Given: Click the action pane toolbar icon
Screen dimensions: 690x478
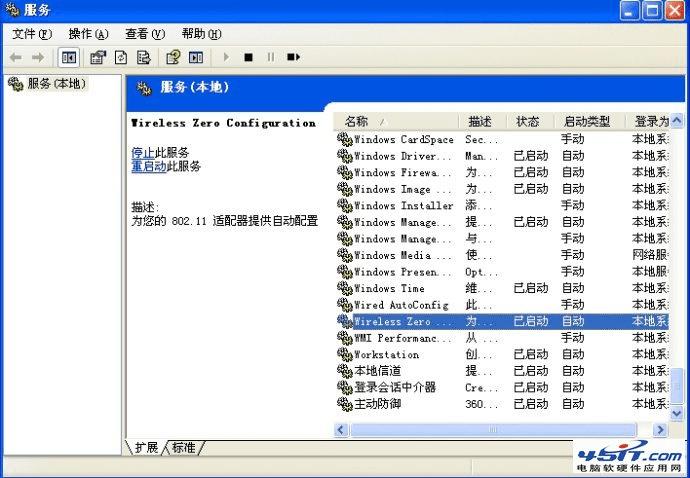Looking at the screenshot, I should pos(196,58).
